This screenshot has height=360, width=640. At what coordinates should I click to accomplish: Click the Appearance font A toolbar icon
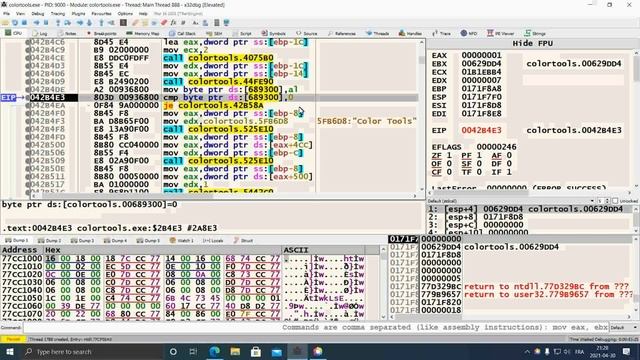tap(195, 23)
